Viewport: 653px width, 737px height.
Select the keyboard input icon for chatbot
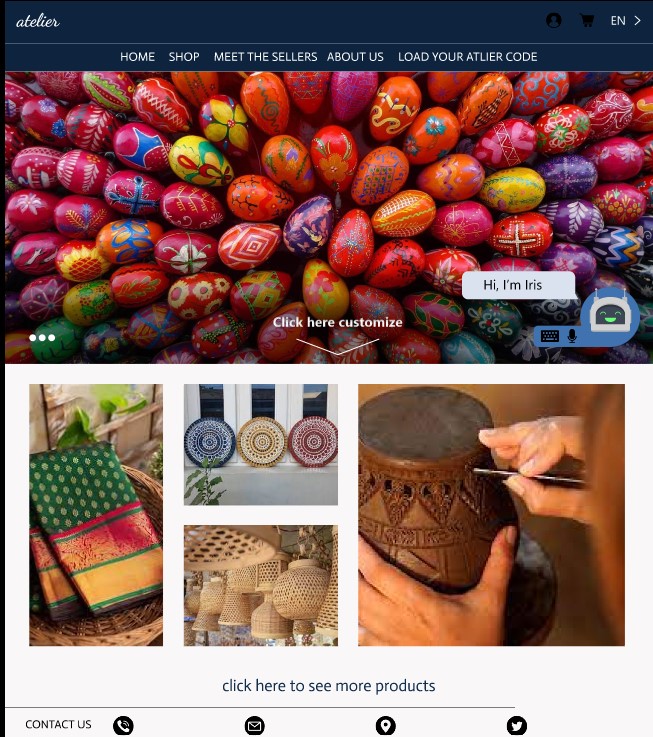[x=550, y=336]
